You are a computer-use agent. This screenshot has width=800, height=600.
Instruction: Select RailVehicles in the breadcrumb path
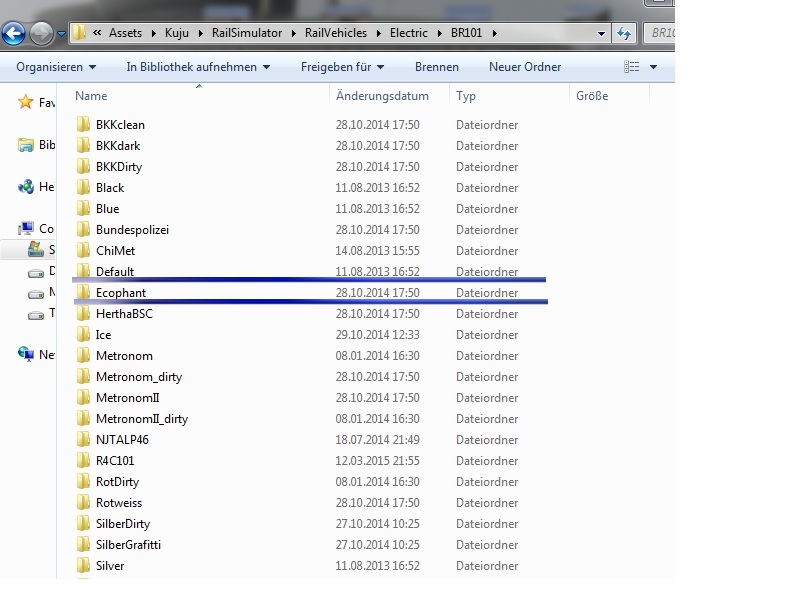[x=336, y=33]
